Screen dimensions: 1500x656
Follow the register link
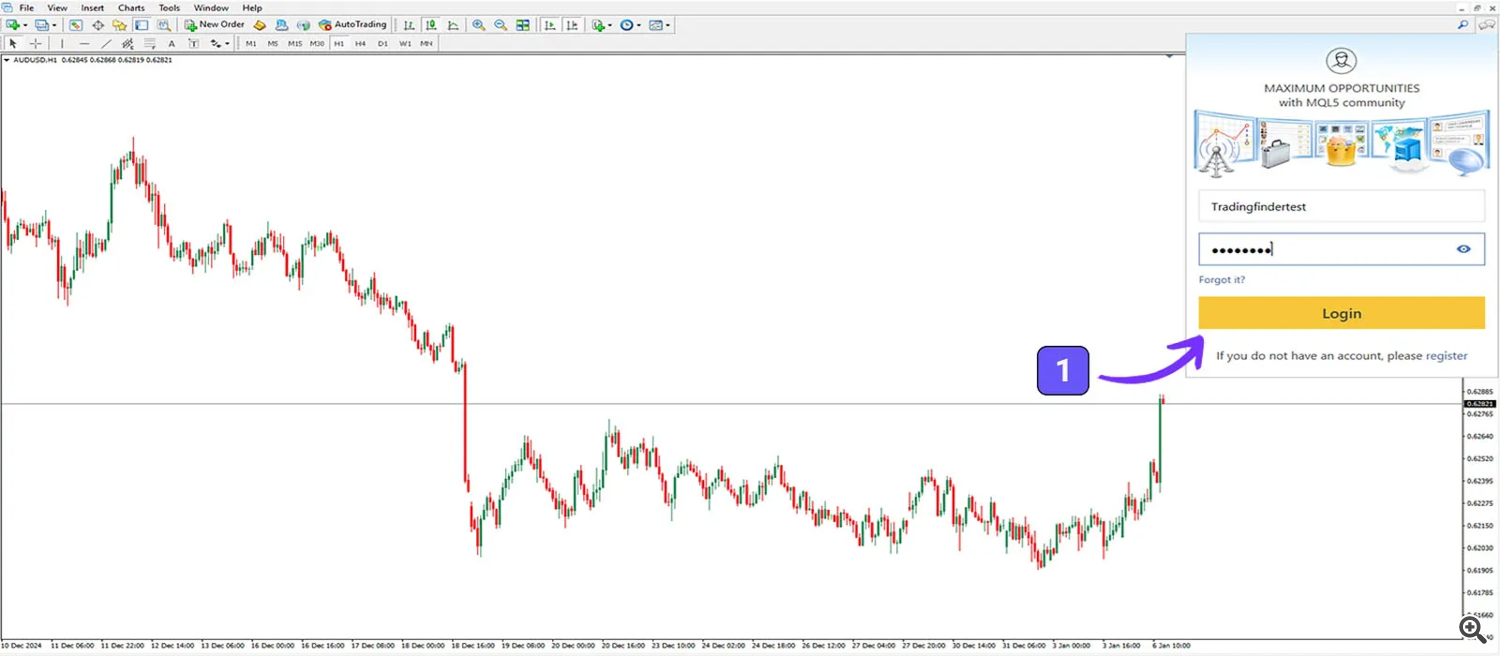1446,356
